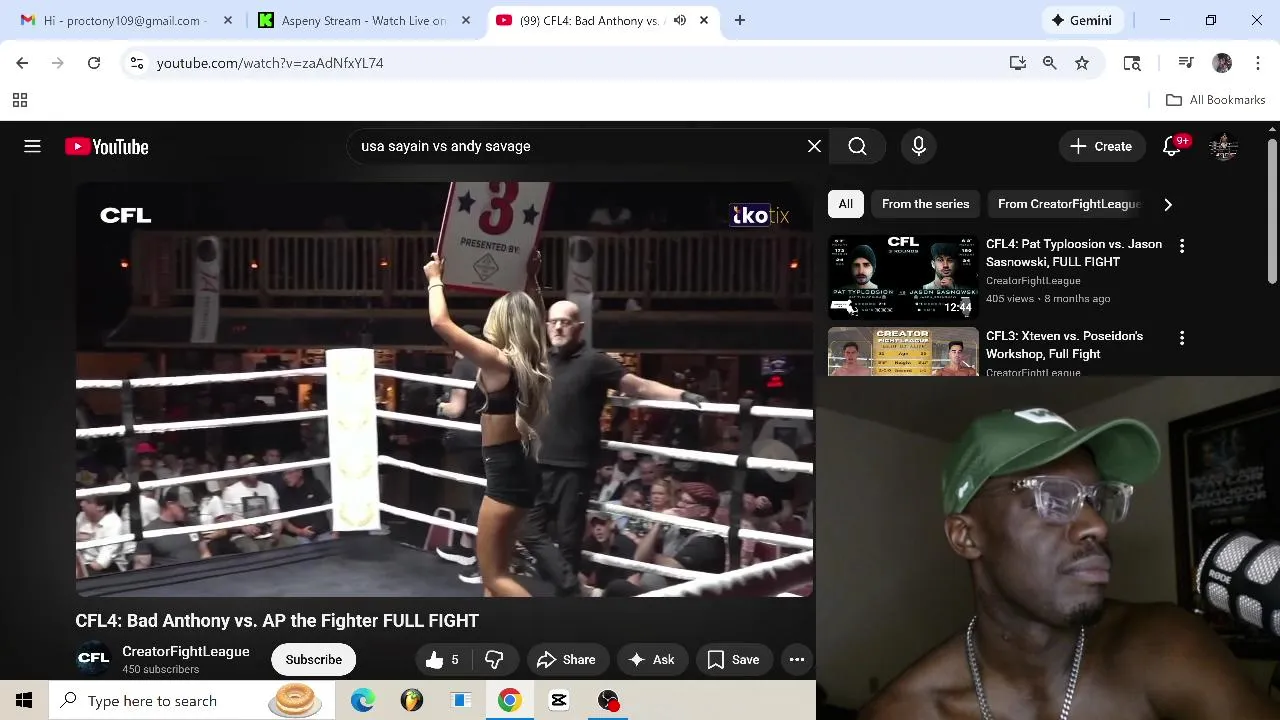Bookmark this page with star
This screenshot has width=1280, height=720.
coord(1082,63)
